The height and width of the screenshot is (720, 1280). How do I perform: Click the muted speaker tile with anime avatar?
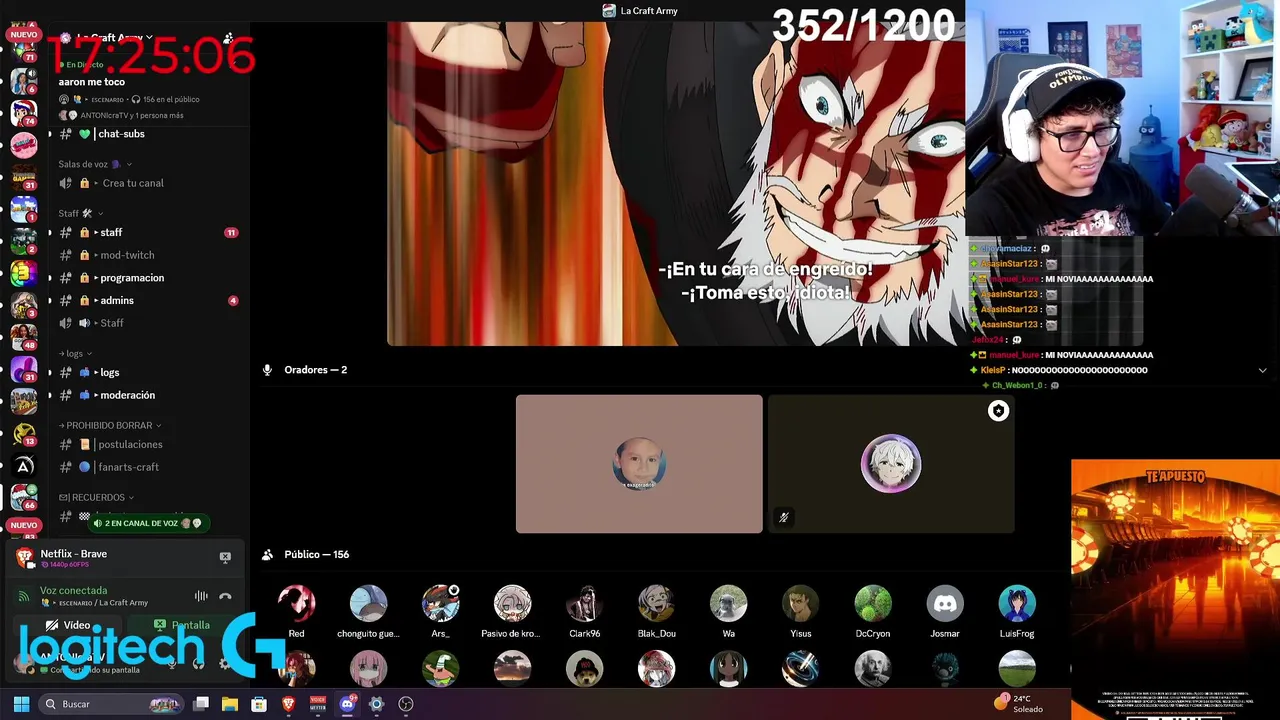(891, 464)
